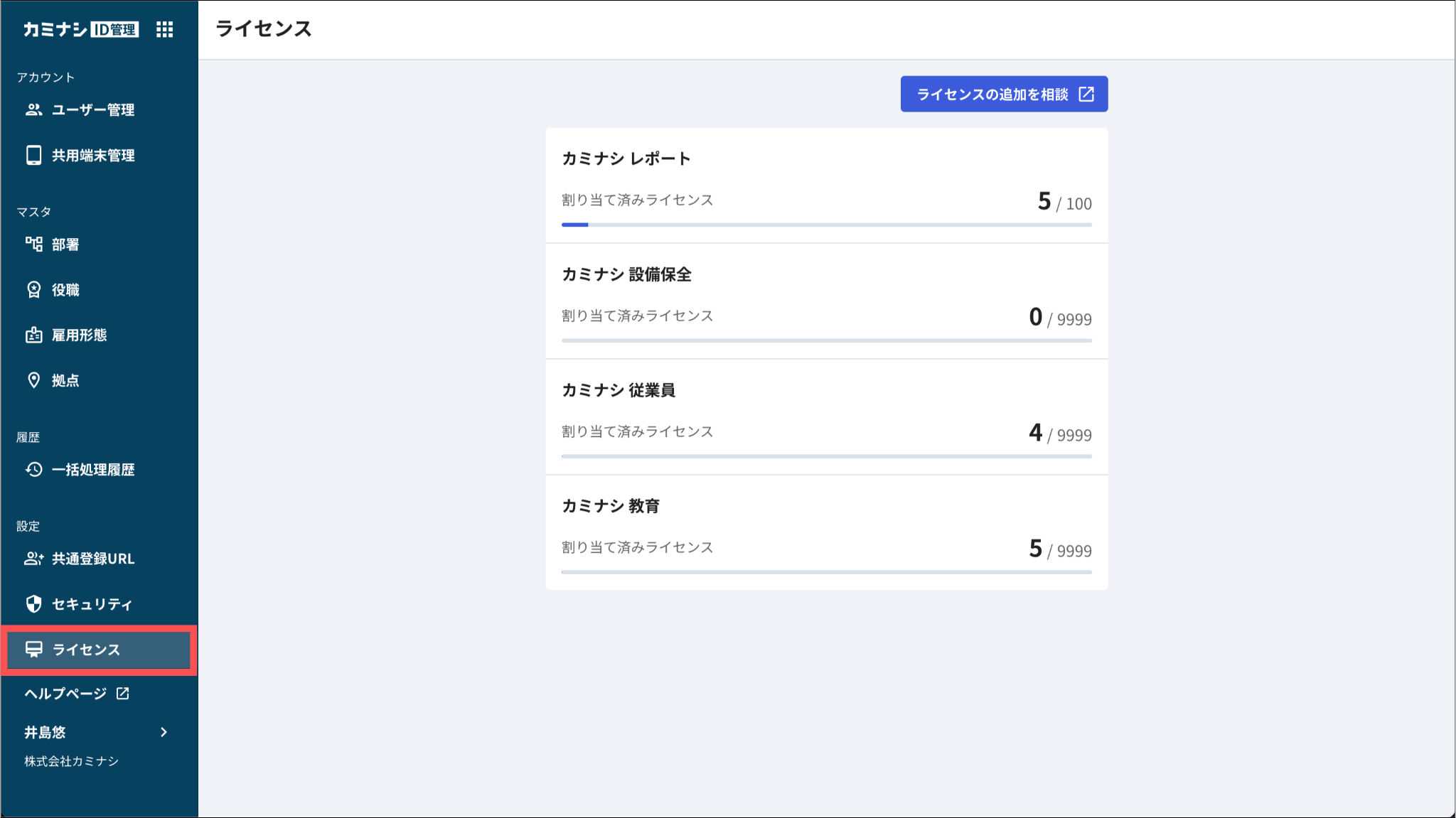Click the employment type ID card icon
Screen dimensions: 1456x818
33,335
